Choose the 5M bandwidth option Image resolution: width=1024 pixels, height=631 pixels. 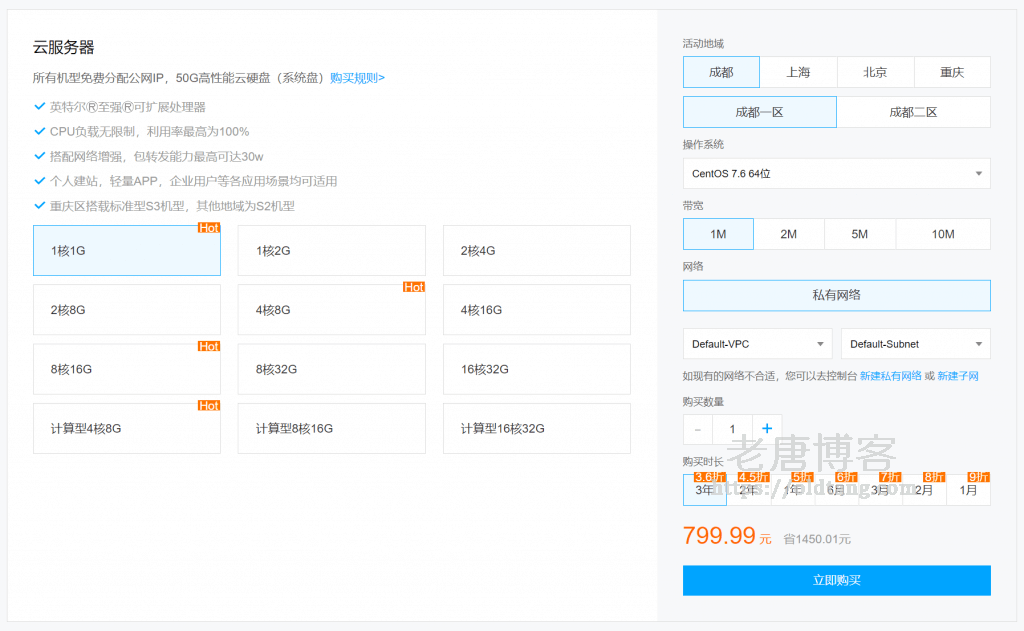860,233
